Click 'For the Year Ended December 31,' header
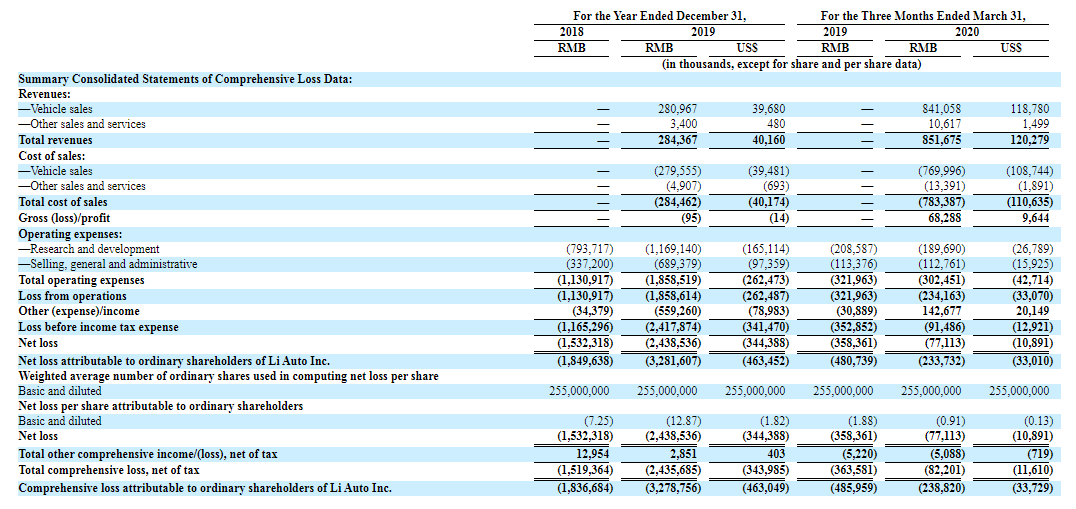 pos(659,16)
